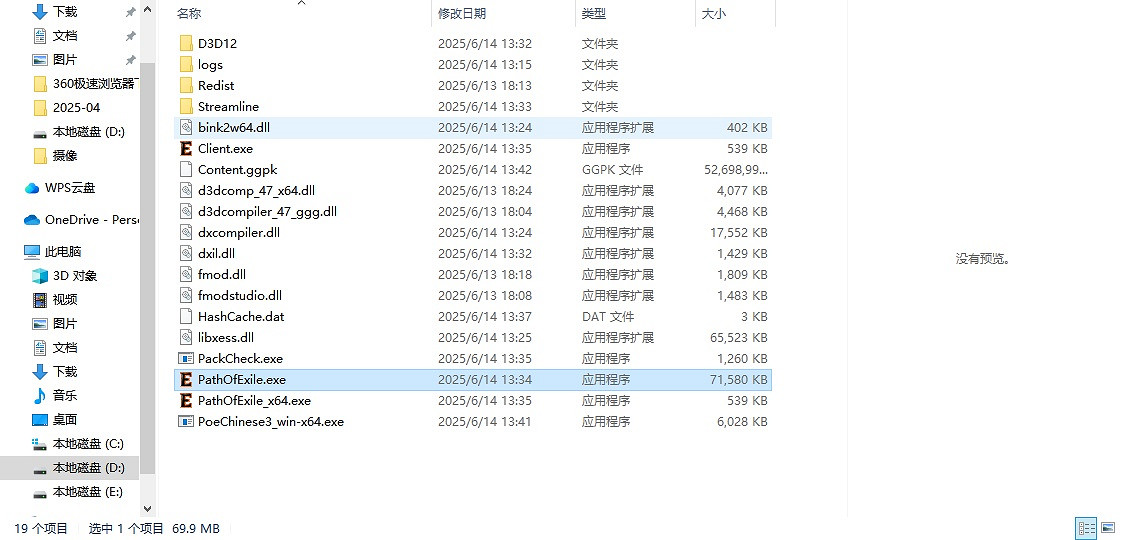This screenshot has height=540, width=1123.
Task: Click the WPS云盘 cloud icon in sidebar
Action: tap(31, 188)
